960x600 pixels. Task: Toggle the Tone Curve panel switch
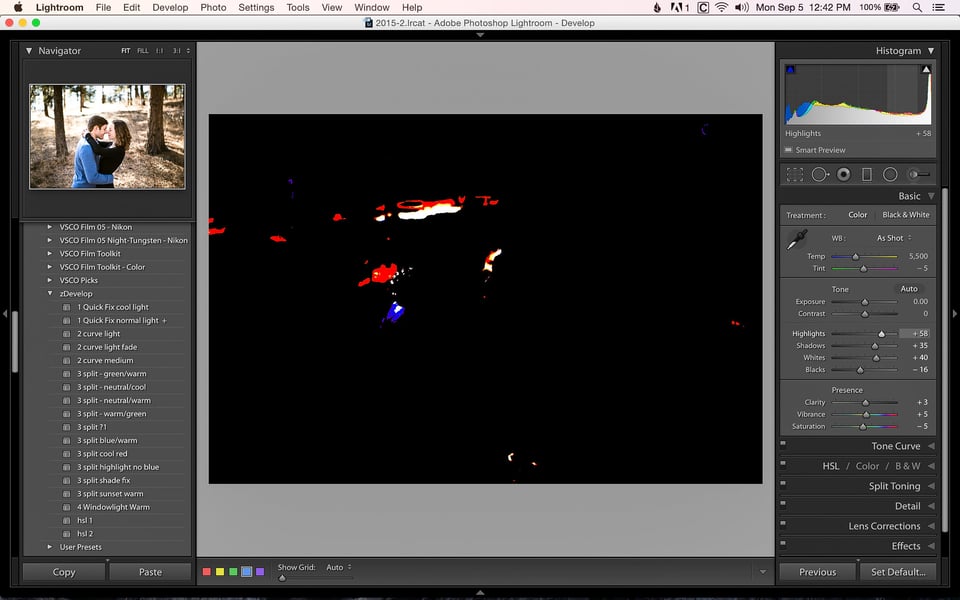[783, 443]
